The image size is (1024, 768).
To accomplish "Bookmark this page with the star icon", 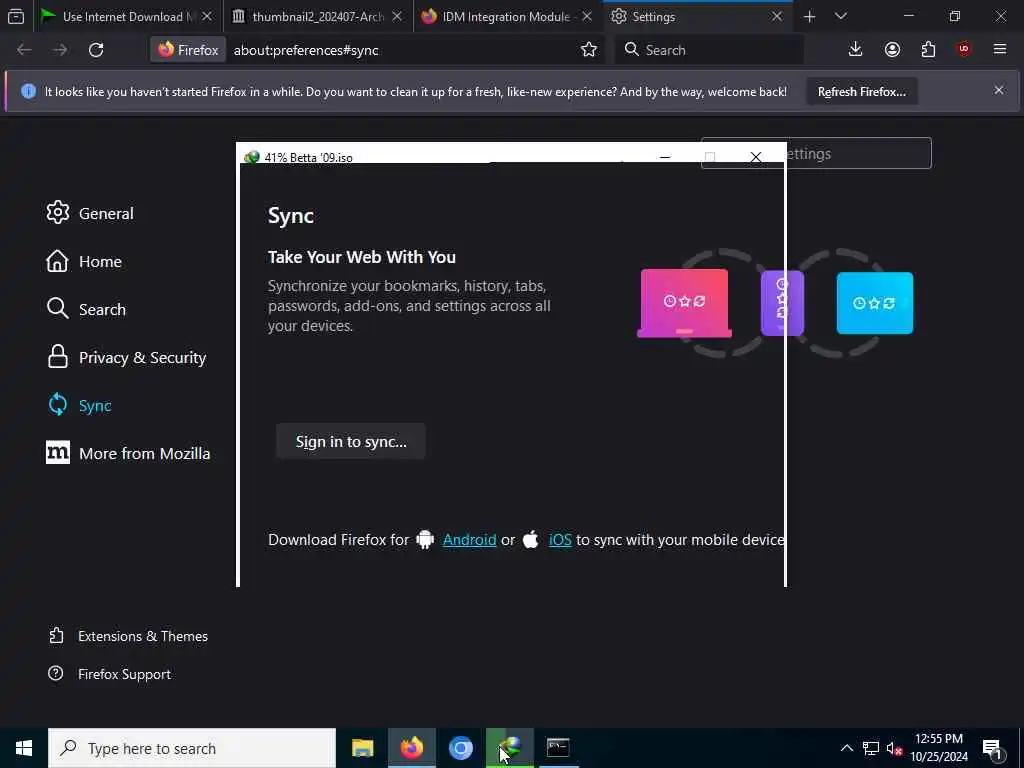I will click(x=588, y=50).
